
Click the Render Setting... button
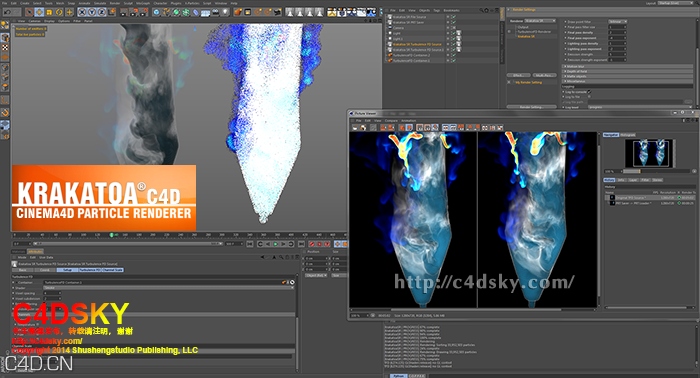pos(532,107)
